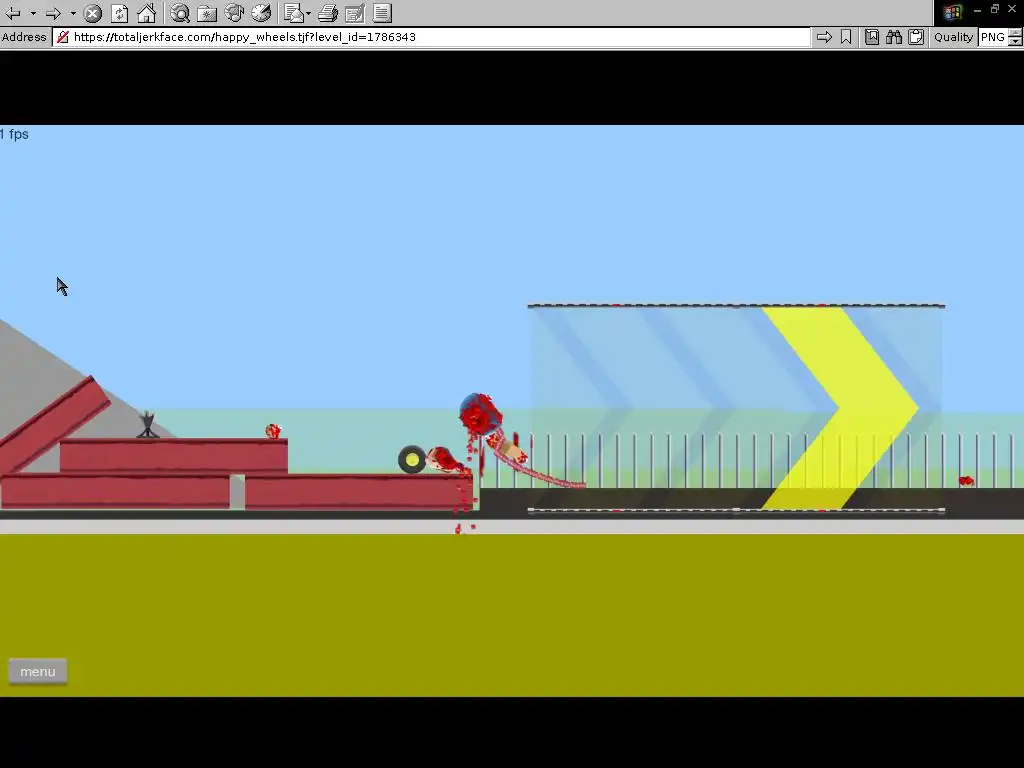The image size is (1024, 768).
Task: Expand the mail icon dropdown arrow
Action: [308, 13]
